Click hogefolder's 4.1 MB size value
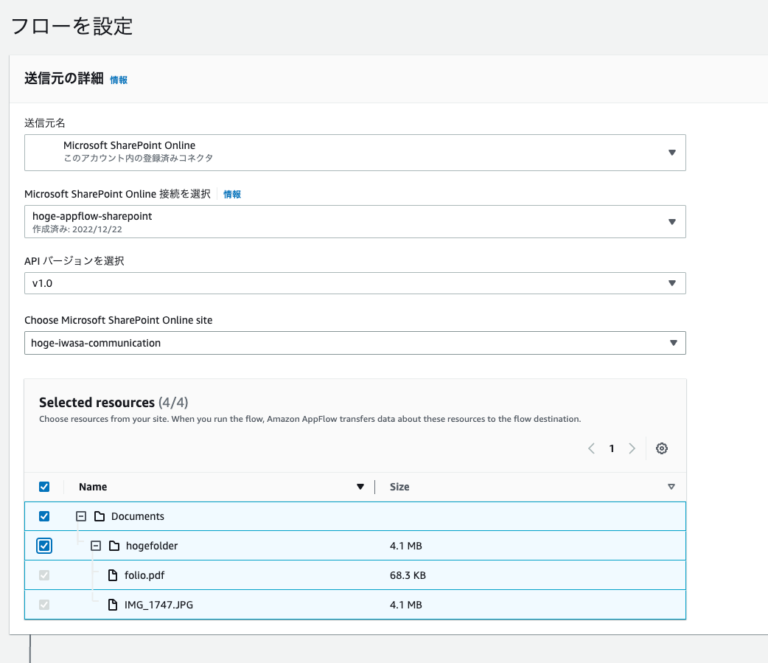768x663 pixels. tap(406, 545)
